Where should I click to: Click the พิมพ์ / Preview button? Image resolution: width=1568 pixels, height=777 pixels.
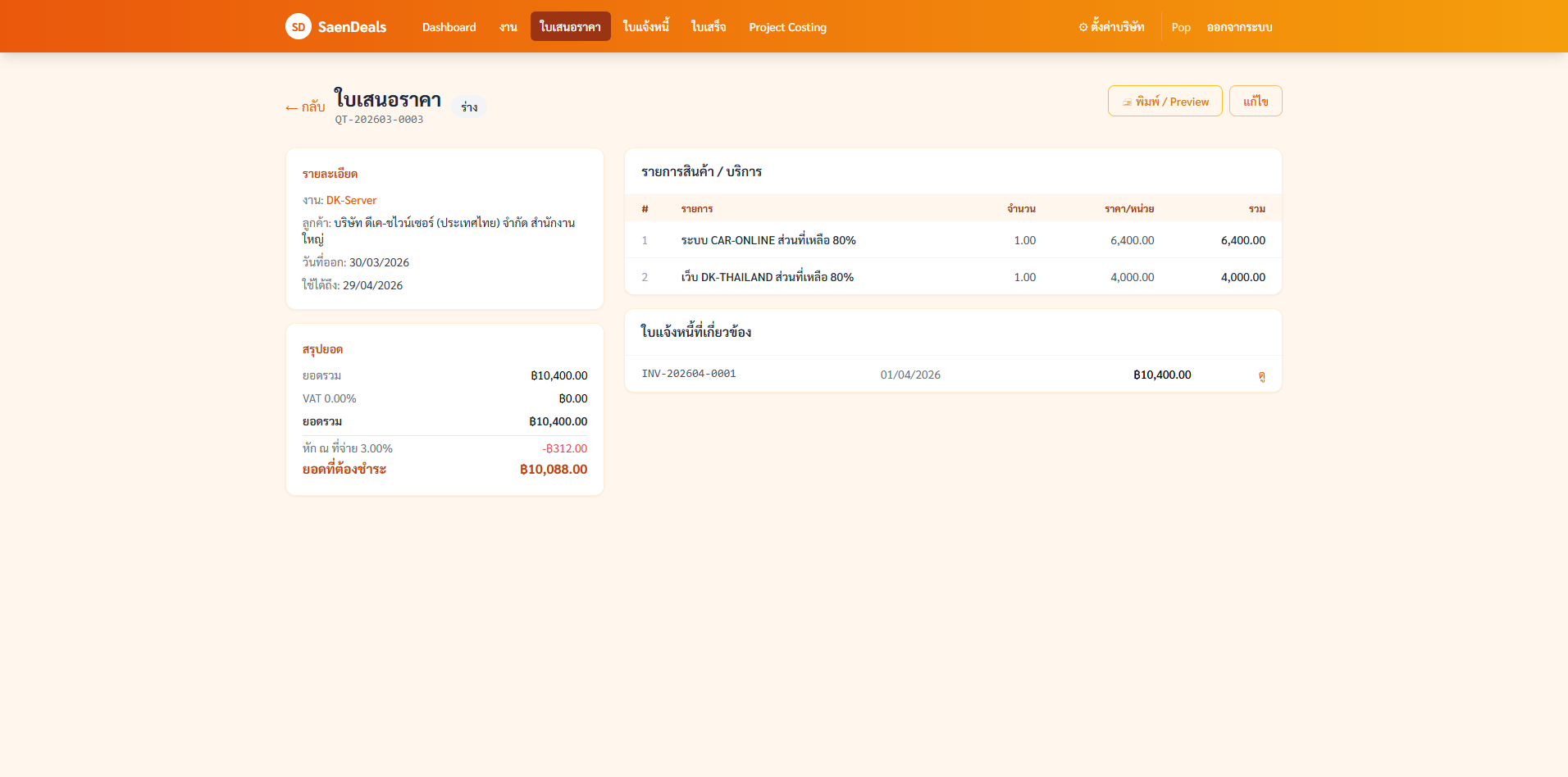[x=1165, y=101]
